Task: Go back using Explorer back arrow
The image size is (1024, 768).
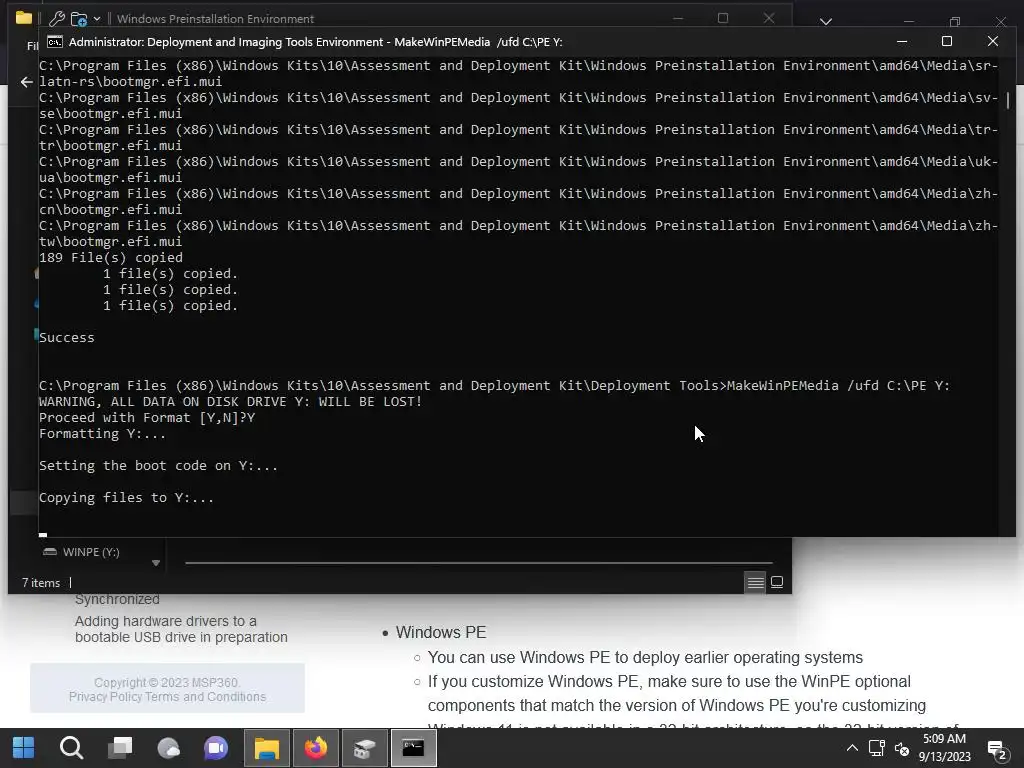Action: coord(27,82)
